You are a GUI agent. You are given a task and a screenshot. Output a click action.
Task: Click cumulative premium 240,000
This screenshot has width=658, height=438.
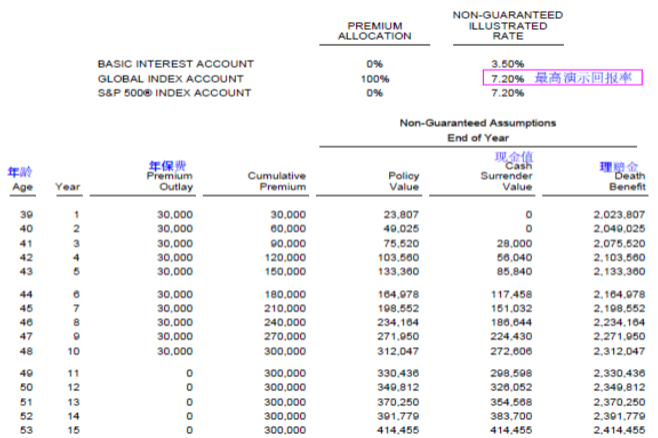(x=285, y=323)
